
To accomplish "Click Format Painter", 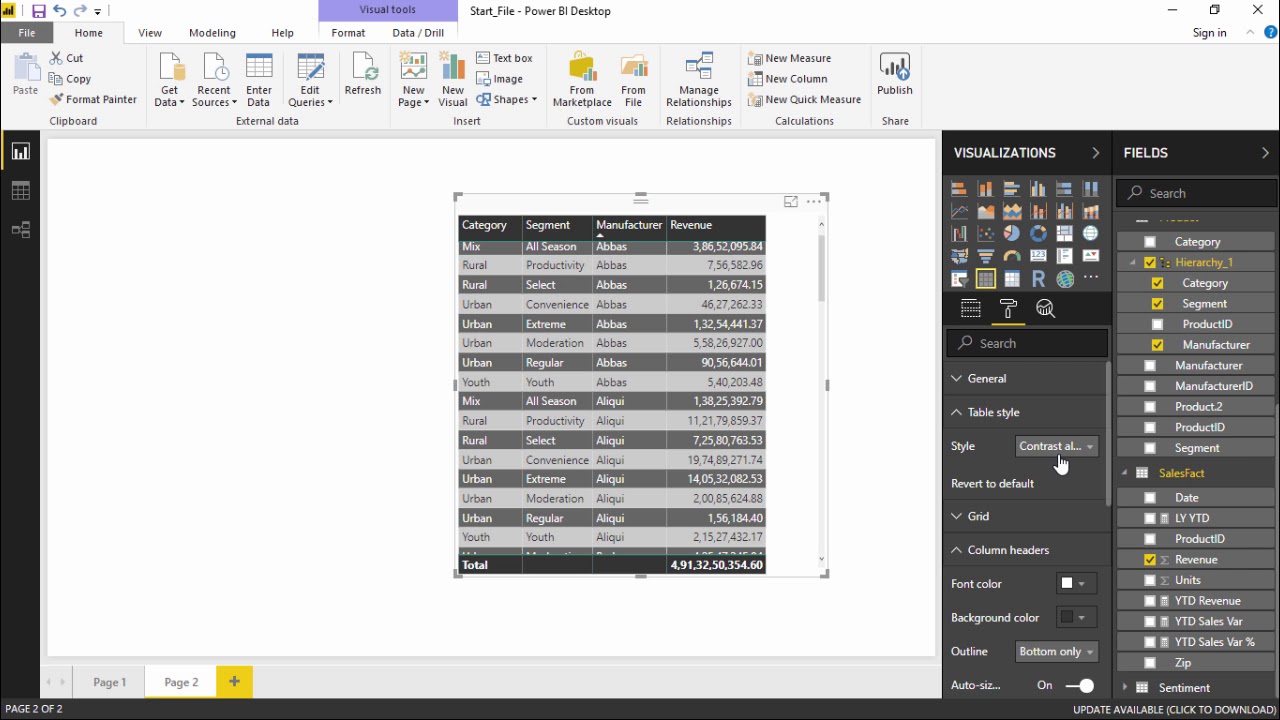I will pyautogui.click(x=93, y=99).
